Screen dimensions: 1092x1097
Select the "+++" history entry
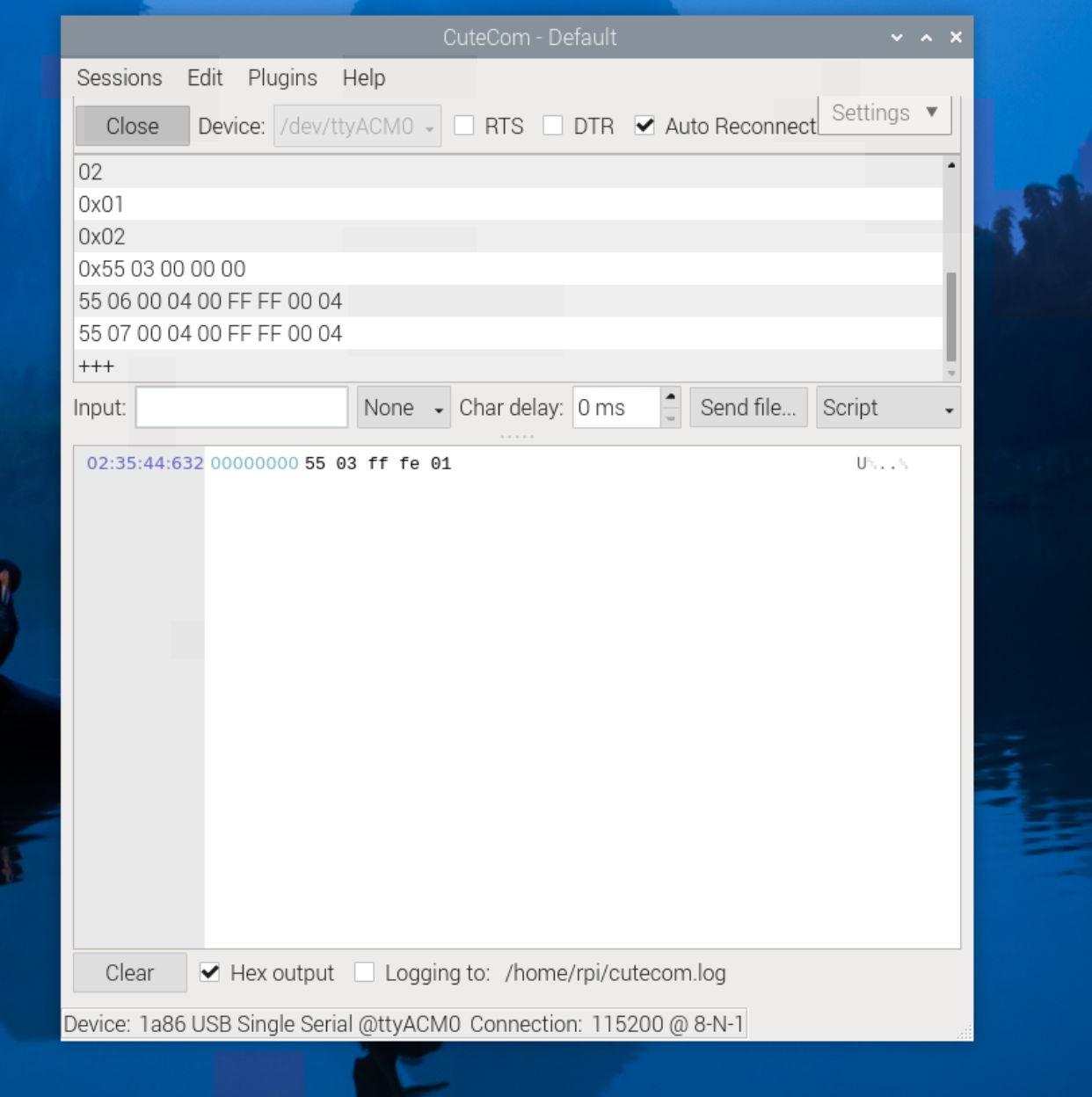pos(509,366)
